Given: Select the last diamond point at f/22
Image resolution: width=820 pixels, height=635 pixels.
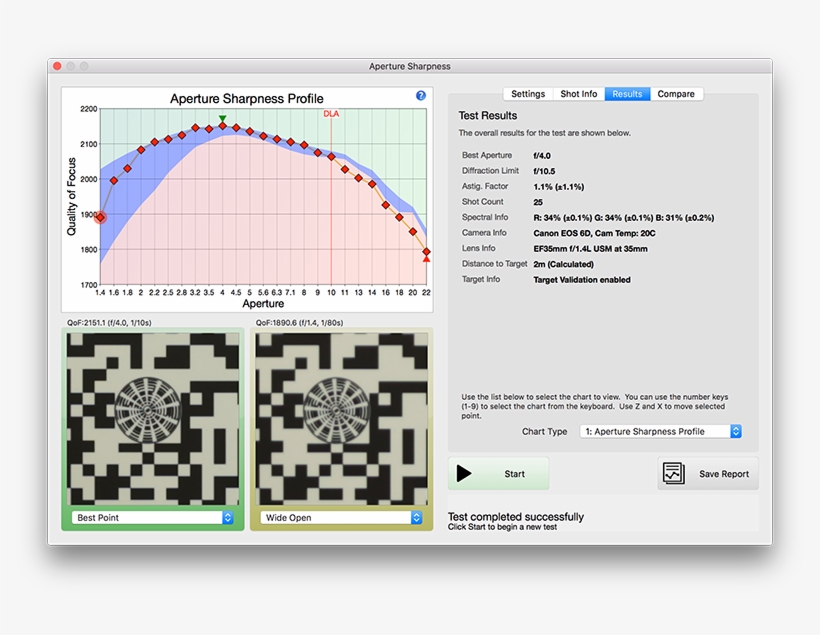Looking at the screenshot, I should click(427, 251).
